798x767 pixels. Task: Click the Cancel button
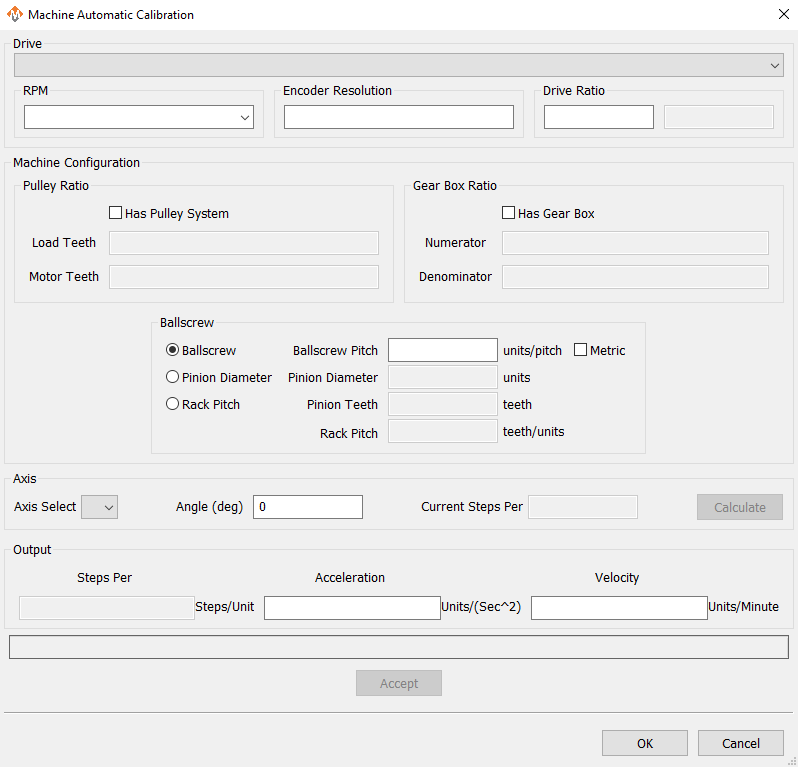click(x=741, y=743)
